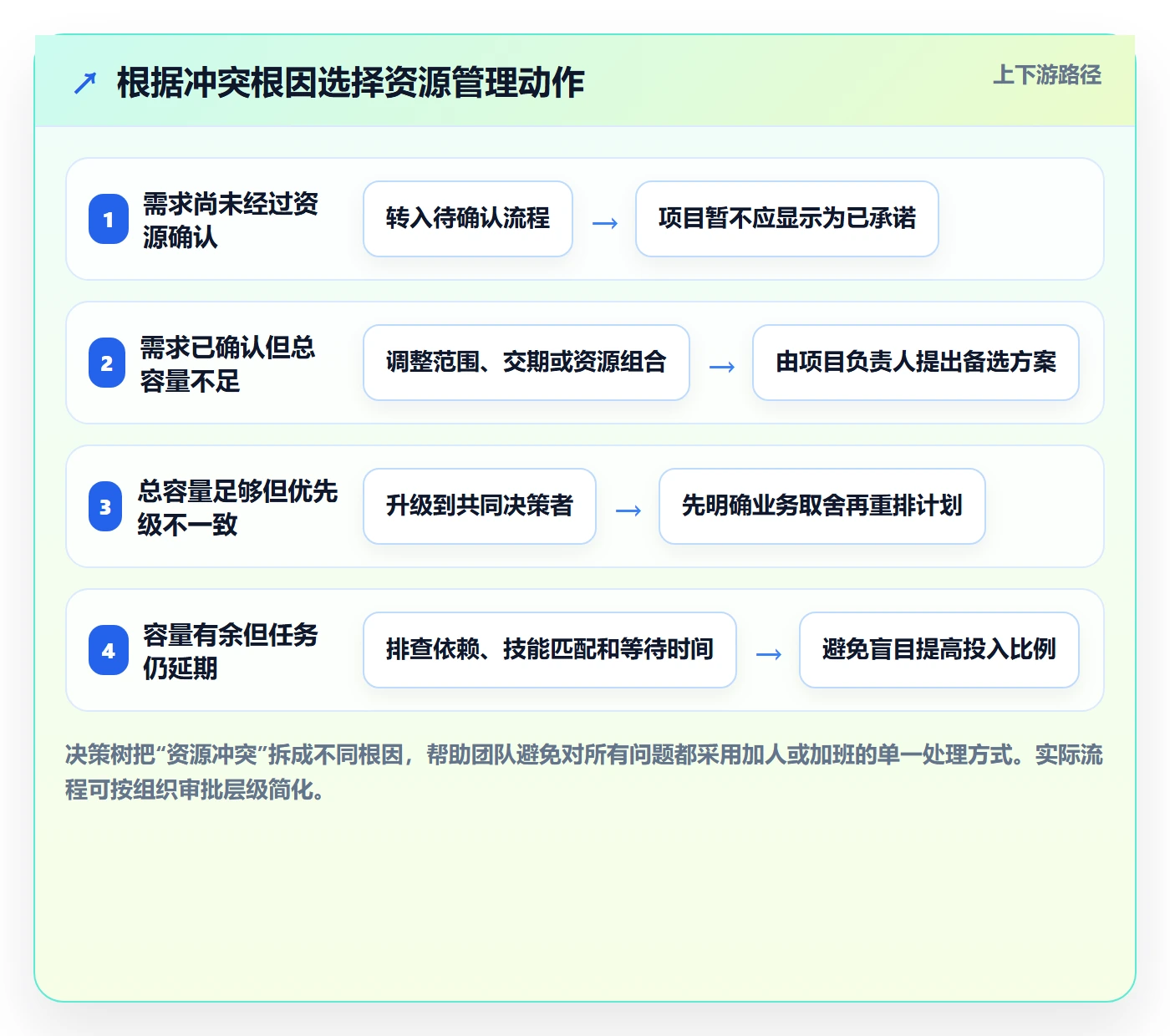Click the 升级到共同决策者 box

(480, 506)
